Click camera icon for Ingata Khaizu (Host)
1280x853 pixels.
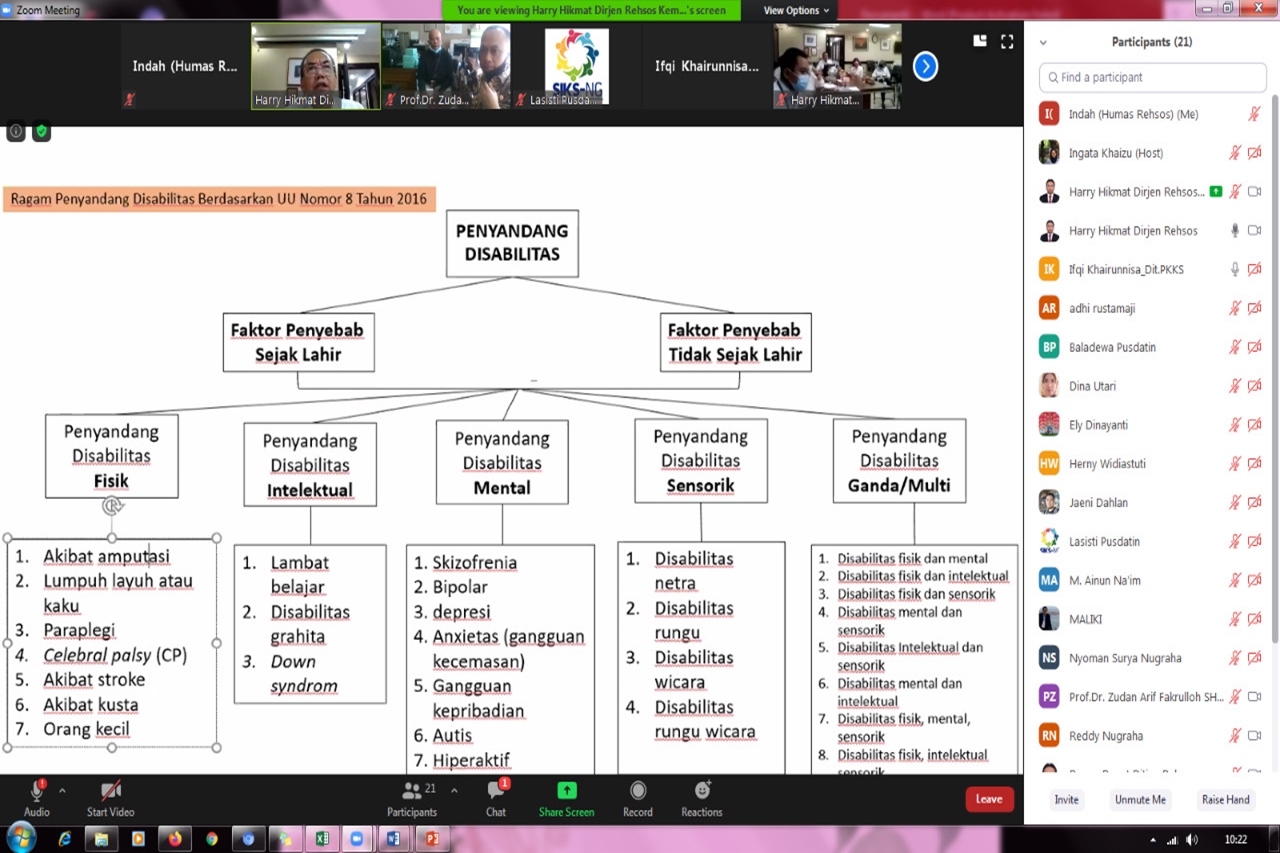[x=1254, y=153]
